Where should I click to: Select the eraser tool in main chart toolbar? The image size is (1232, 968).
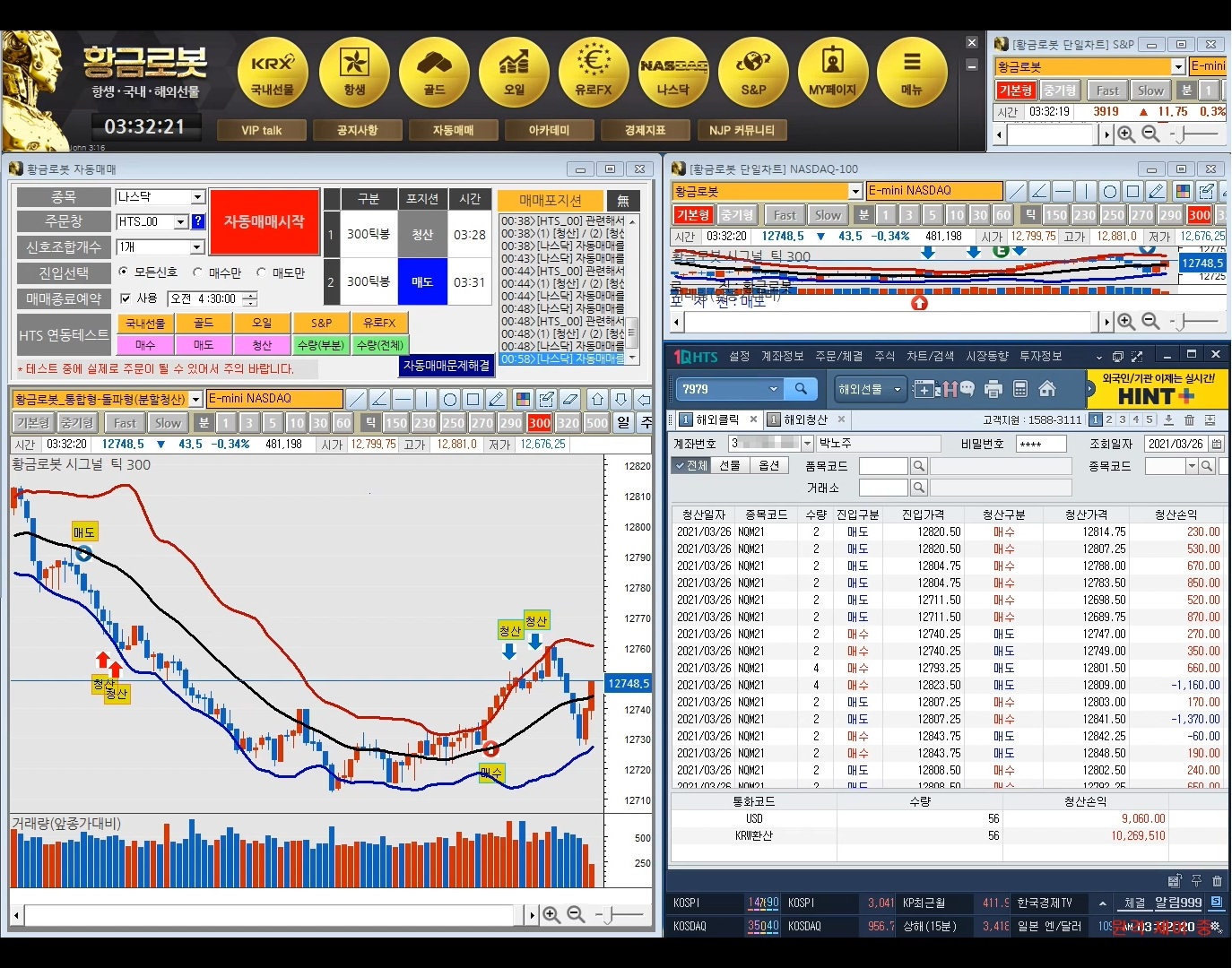click(569, 399)
